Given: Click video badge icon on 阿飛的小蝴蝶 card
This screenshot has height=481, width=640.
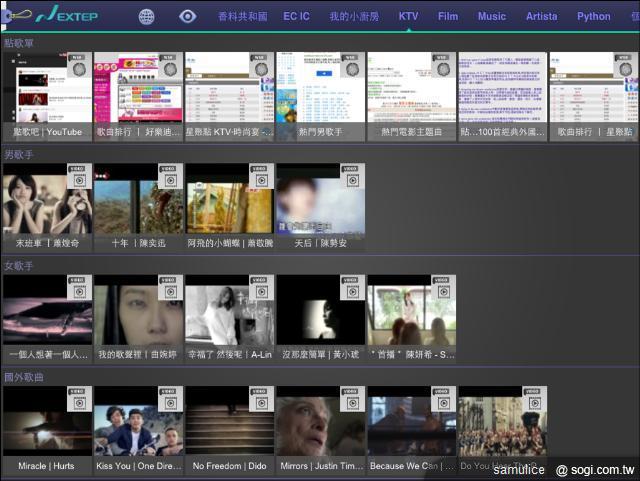Looking at the screenshot, I should pos(261,176).
